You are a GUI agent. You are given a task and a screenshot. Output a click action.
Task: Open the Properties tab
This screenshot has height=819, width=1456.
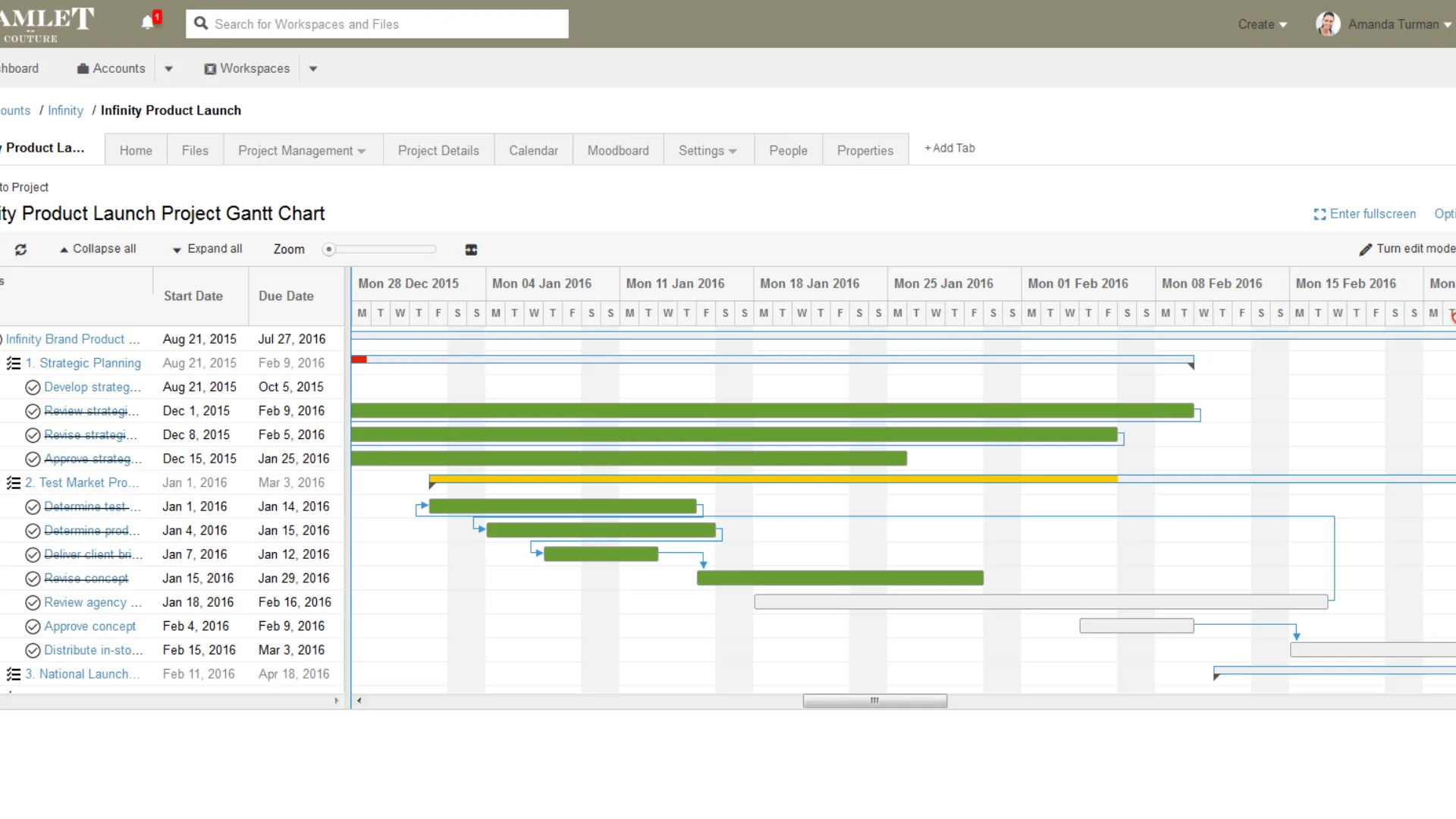[x=865, y=150]
